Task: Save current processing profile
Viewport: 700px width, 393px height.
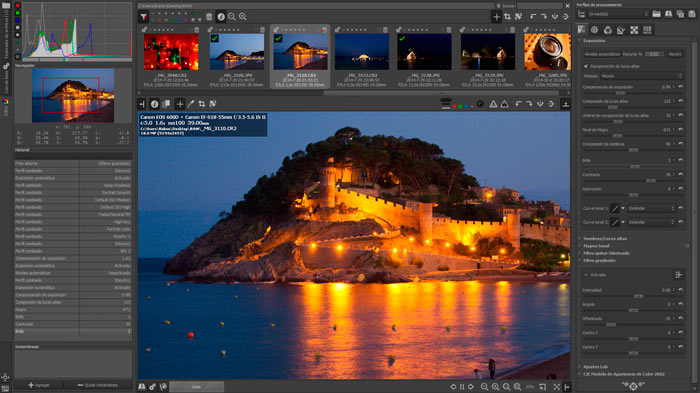Action: (668, 14)
